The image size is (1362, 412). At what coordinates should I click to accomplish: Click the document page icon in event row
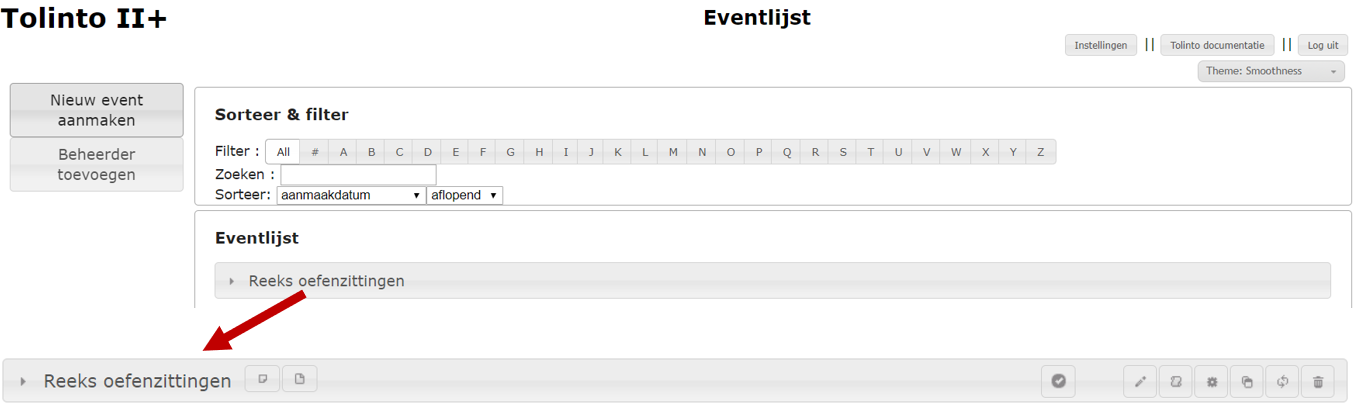coord(300,378)
